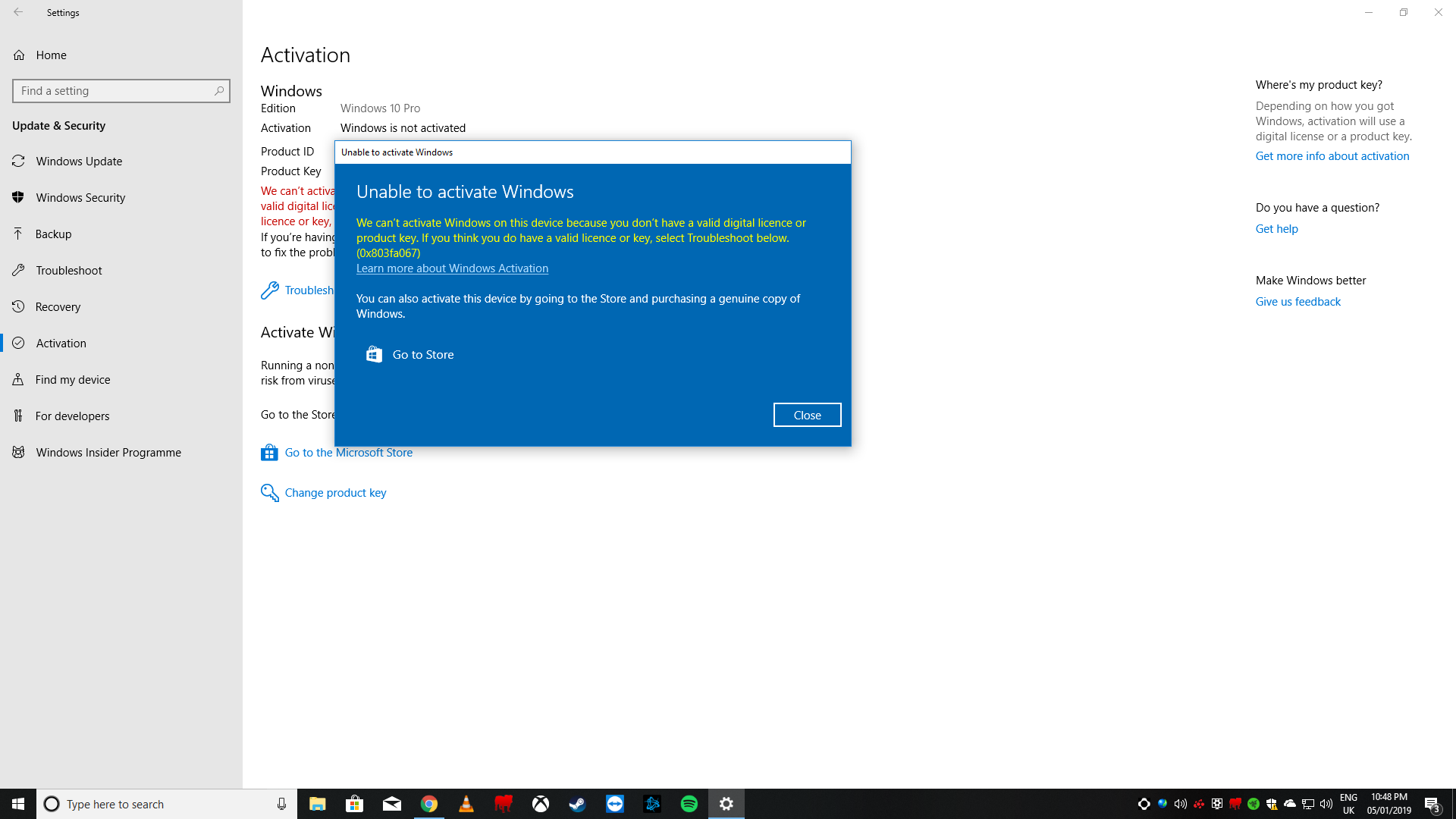Open the OneDrive cloud tray icon

tap(1290, 804)
